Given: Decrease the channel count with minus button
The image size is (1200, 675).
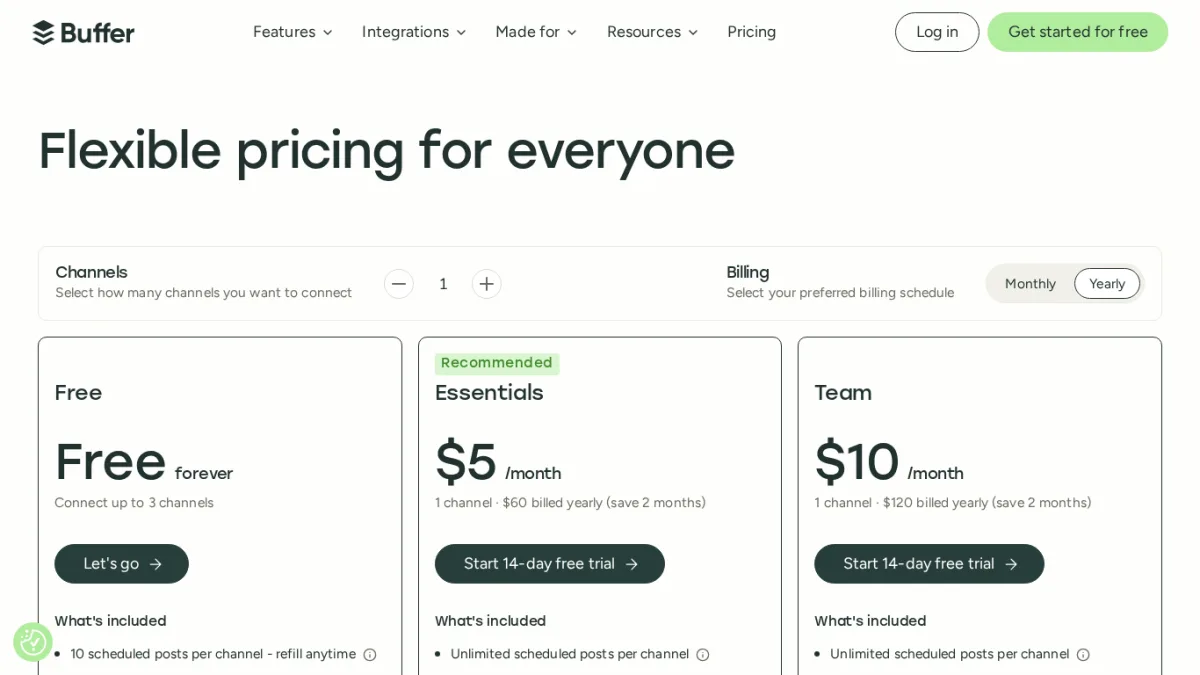Looking at the screenshot, I should pos(399,284).
